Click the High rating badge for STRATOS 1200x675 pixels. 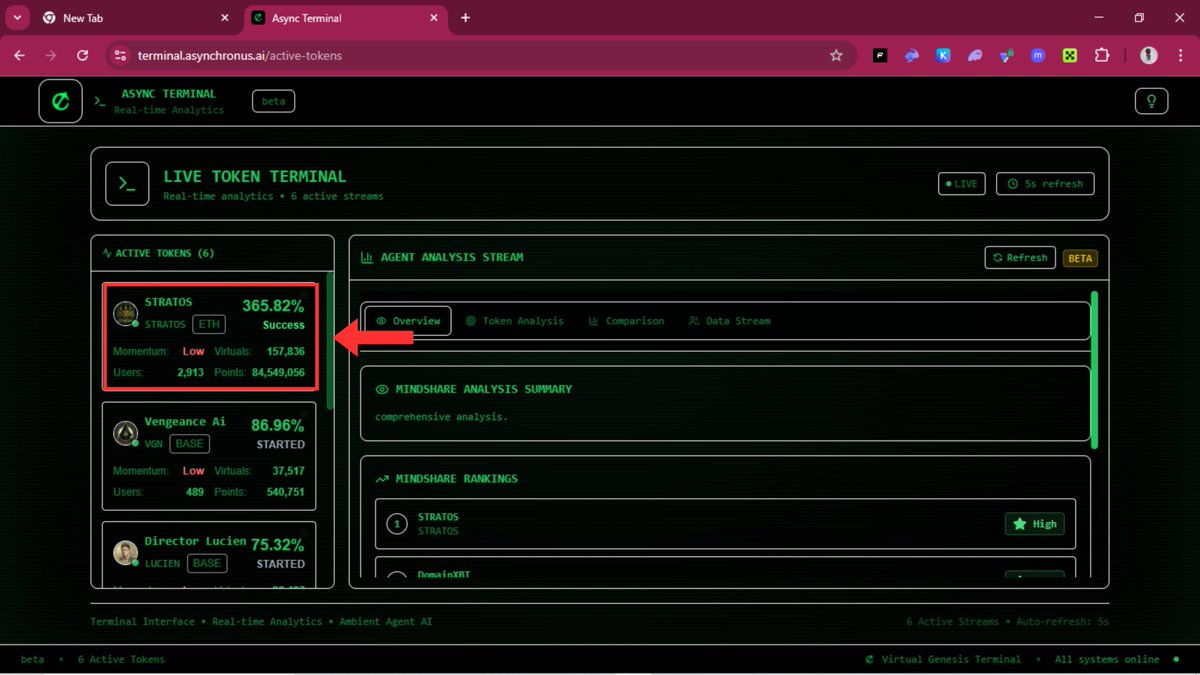point(1035,524)
